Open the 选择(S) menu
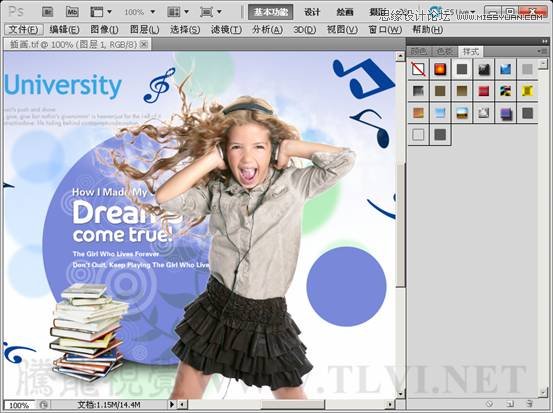The height and width of the screenshot is (413, 553). [x=185, y=30]
